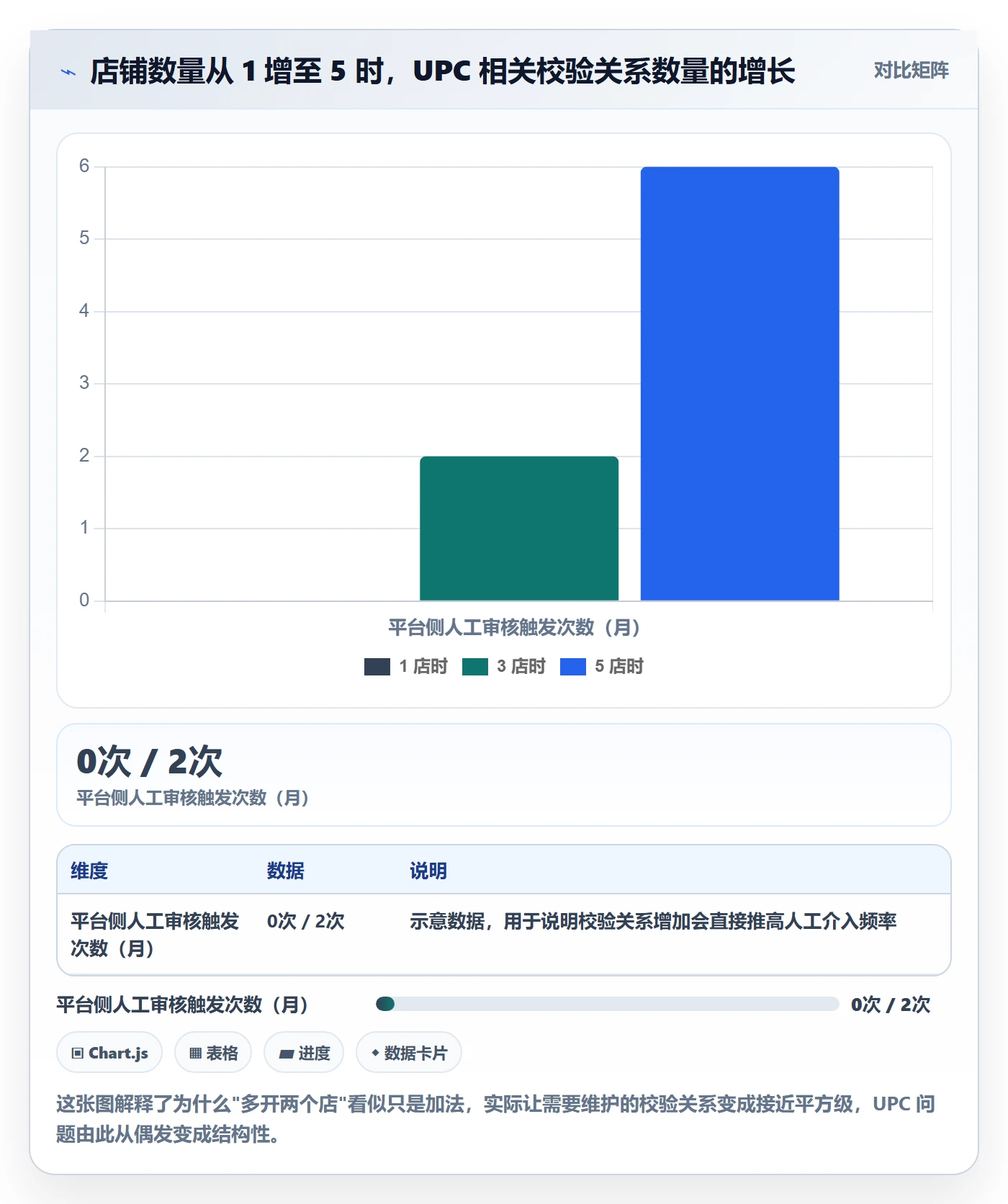Select the 进度 tag pill
This screenshot has height=1204, width=1008.
click(304, 1053)
